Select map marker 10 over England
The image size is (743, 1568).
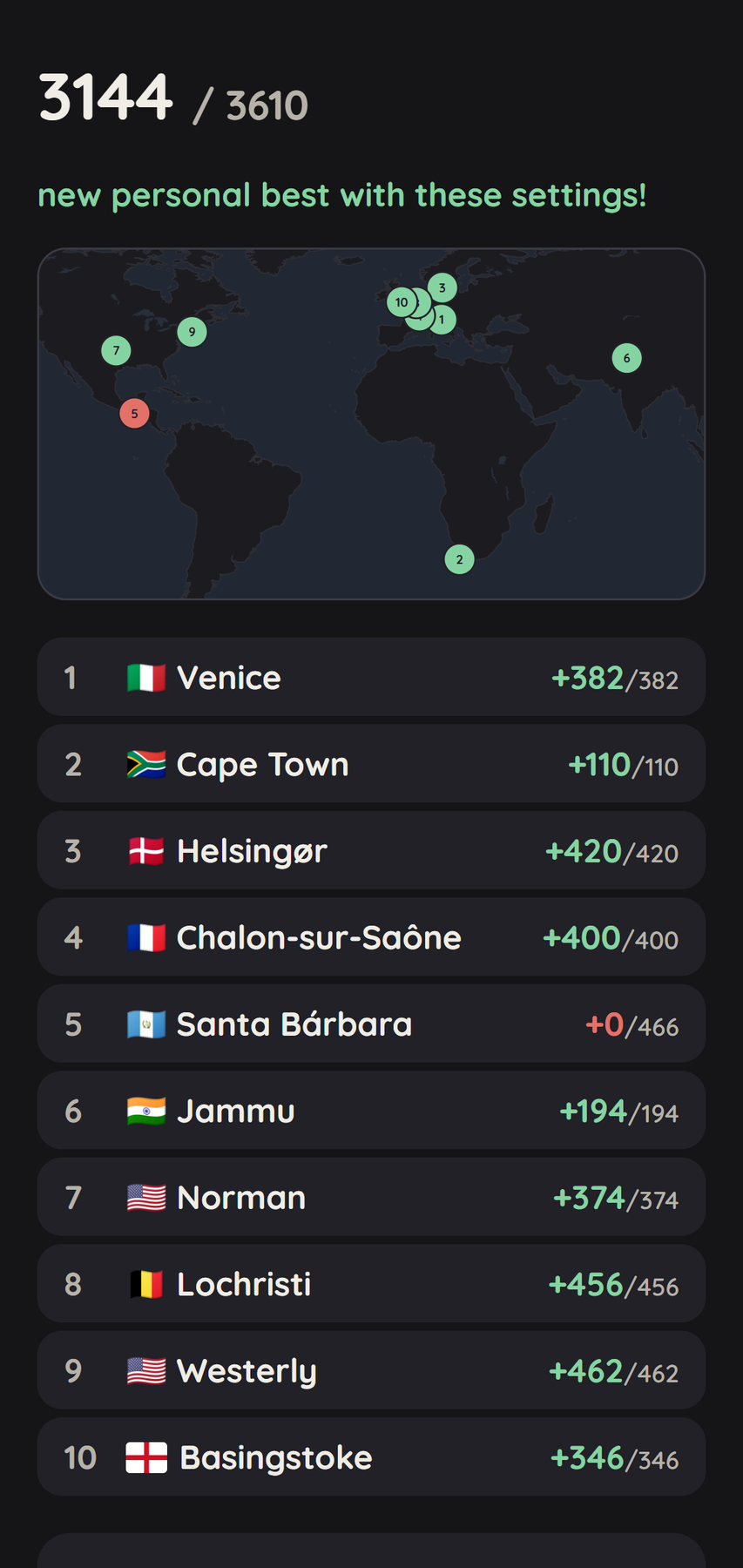401,302
